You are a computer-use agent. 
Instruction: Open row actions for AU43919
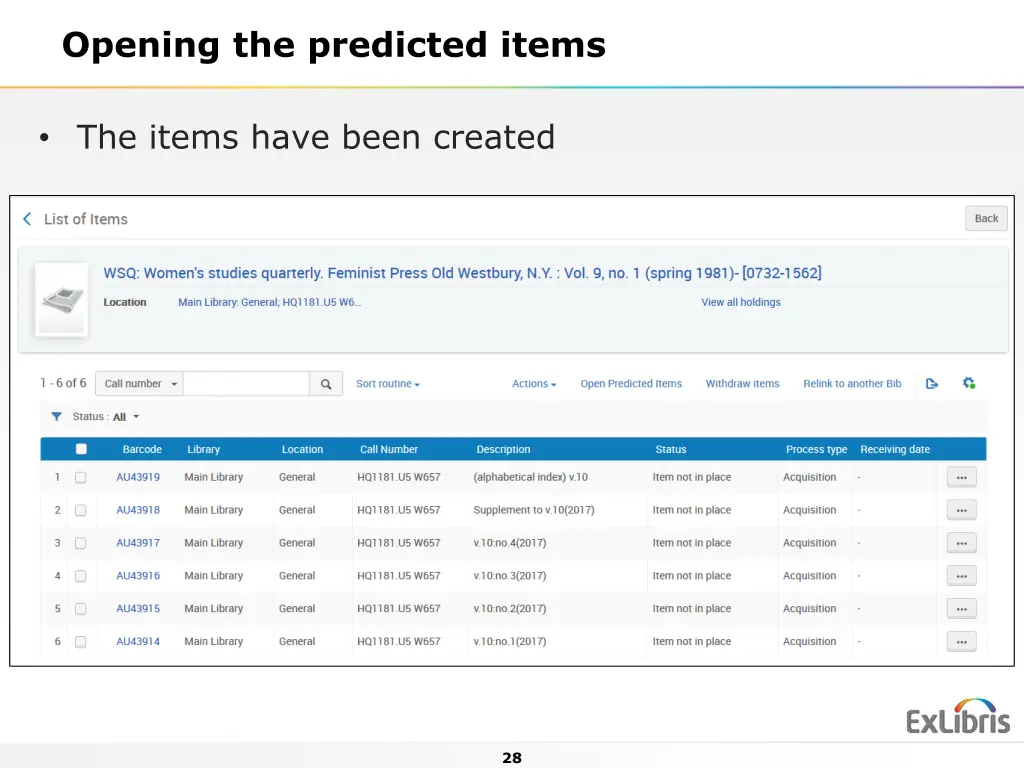[x=961, y=477]
